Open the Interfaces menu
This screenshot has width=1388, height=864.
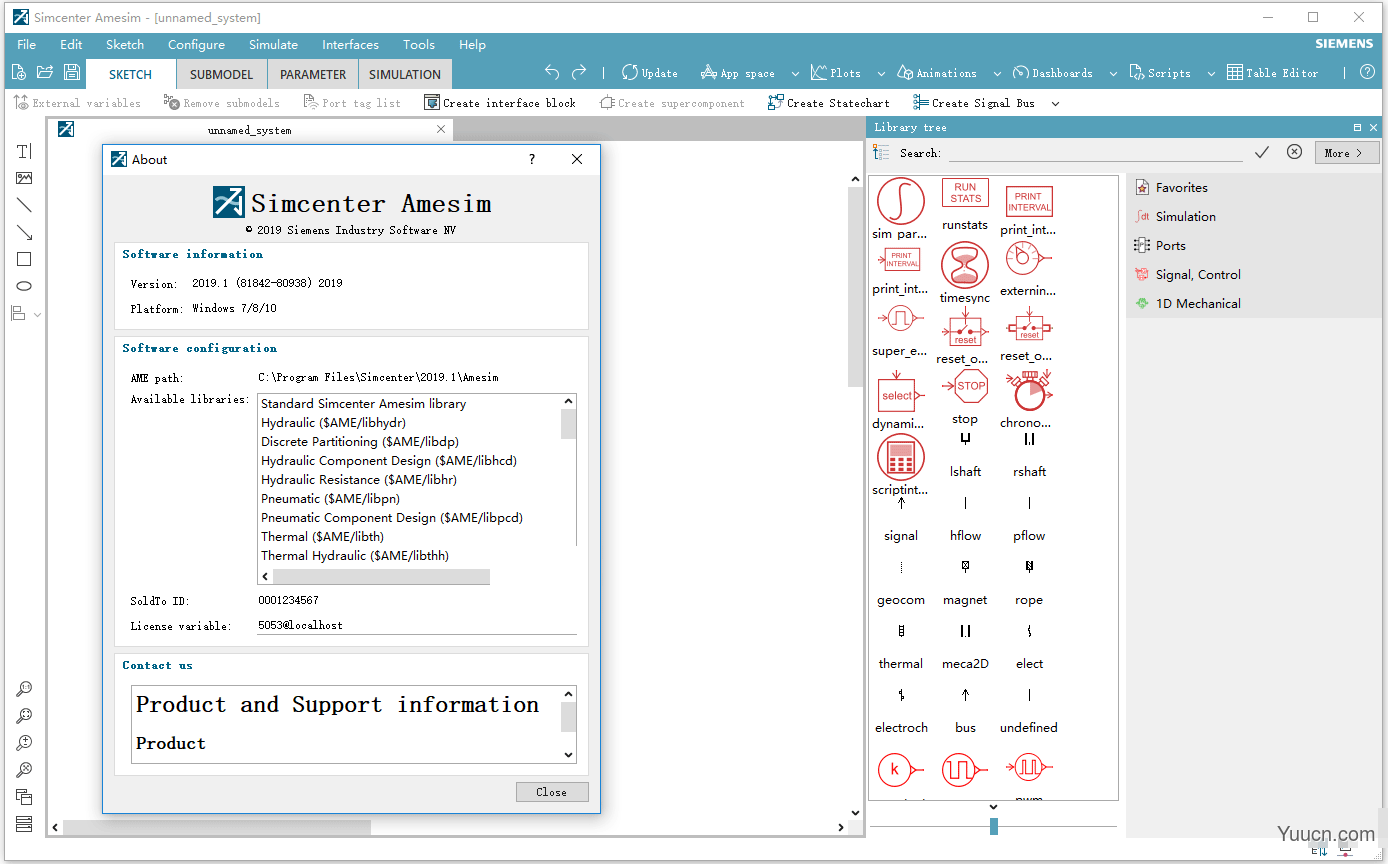(x=350, y=44)
